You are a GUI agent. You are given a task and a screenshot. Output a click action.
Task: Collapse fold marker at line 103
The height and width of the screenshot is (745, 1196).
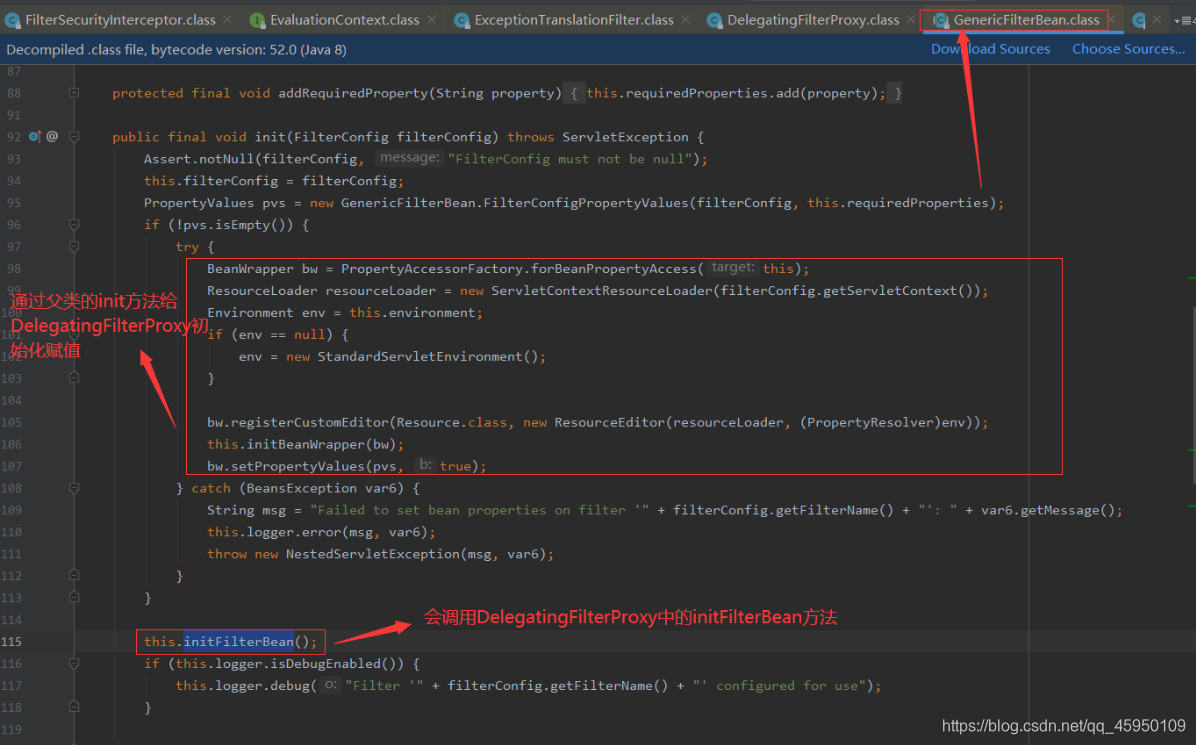(x=74, y=378)
